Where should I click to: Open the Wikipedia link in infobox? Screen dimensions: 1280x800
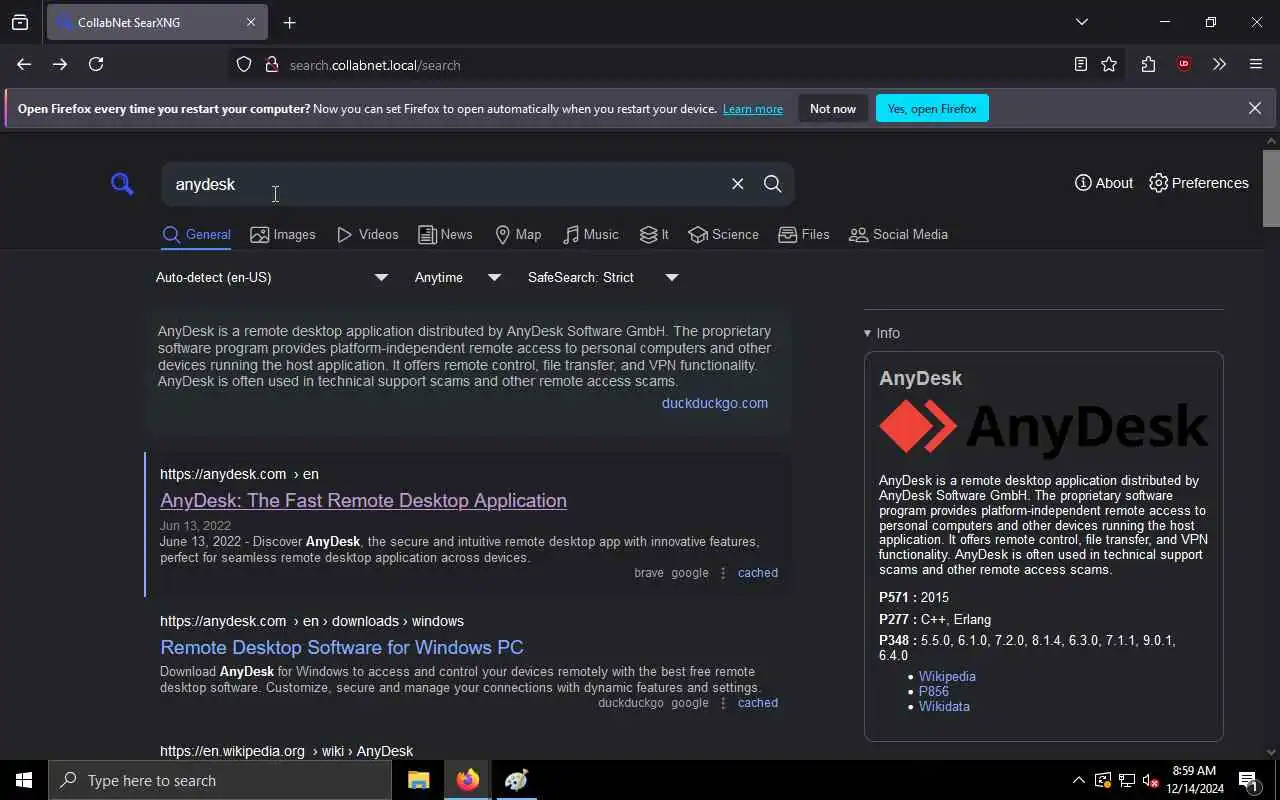(x=947, y=676)
